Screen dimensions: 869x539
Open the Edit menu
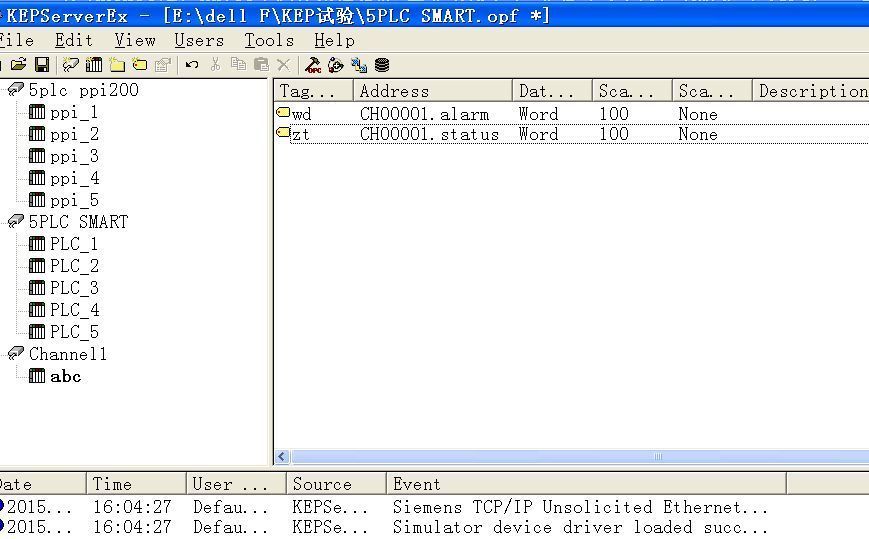coord(74,40)
